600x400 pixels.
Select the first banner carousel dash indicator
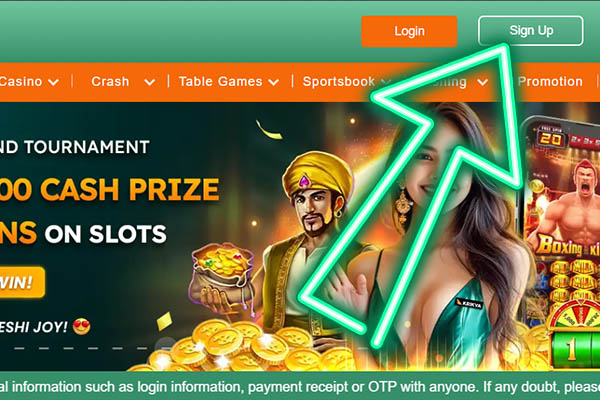19,348
